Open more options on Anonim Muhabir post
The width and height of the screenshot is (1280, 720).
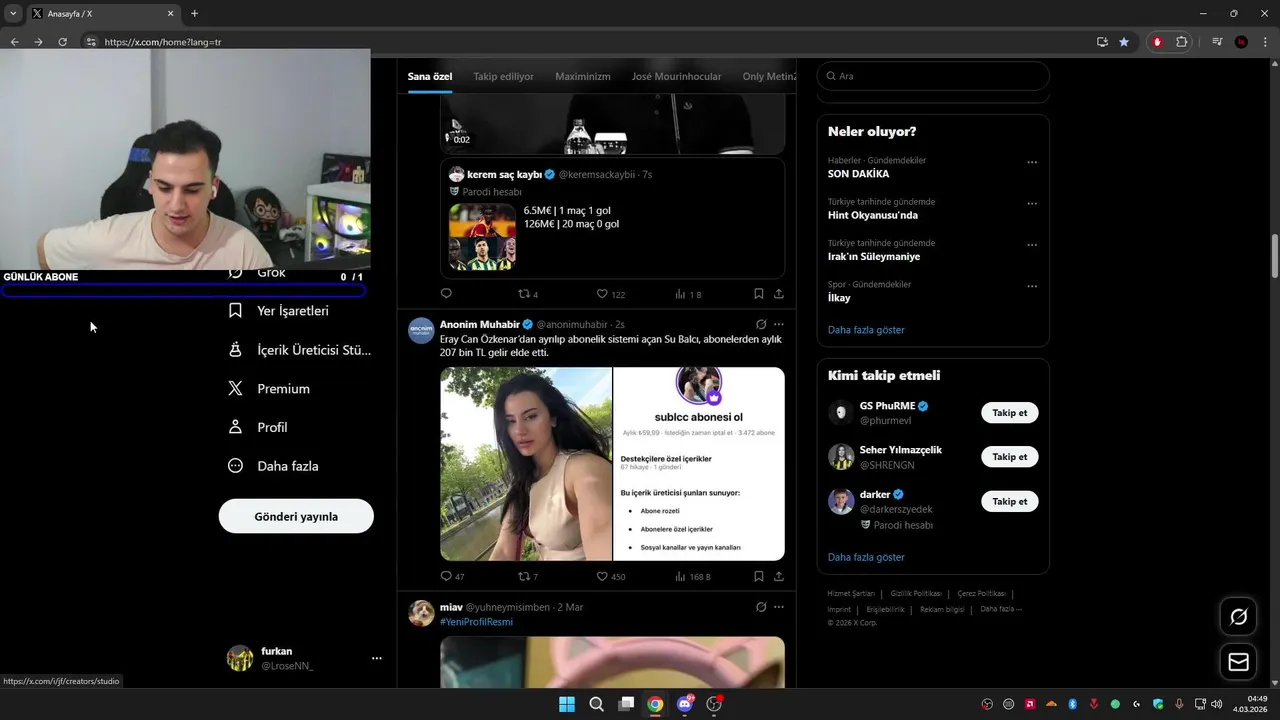(x=779, y=325)
